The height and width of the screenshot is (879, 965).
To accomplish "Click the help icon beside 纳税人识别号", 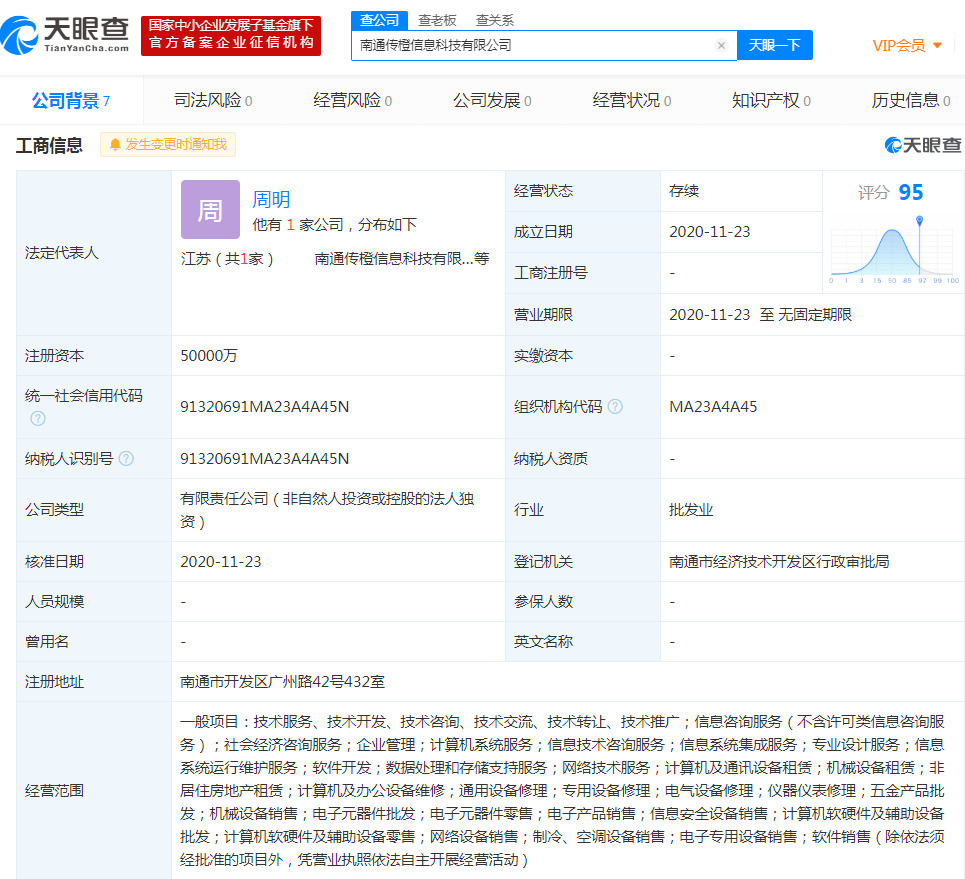I will coord(126,459).
